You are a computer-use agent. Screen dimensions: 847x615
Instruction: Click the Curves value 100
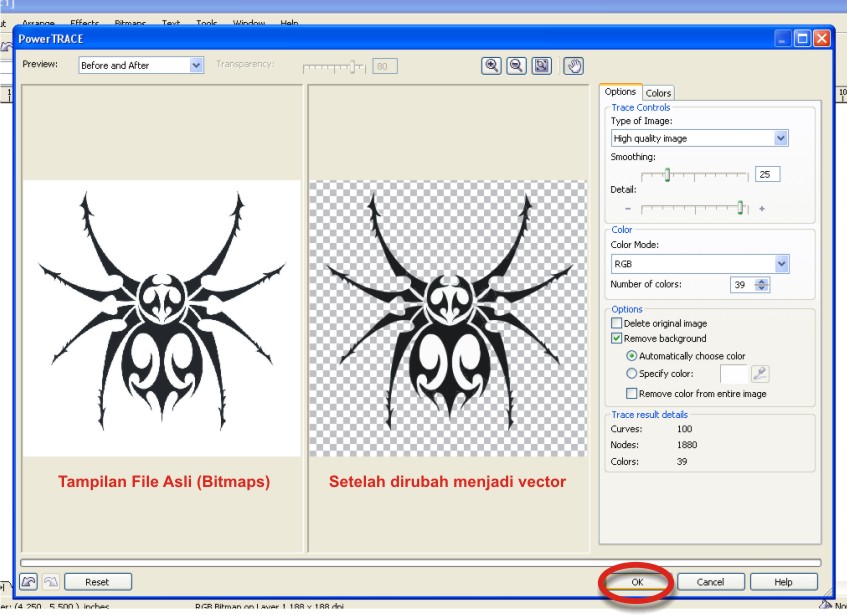[684, 429]
